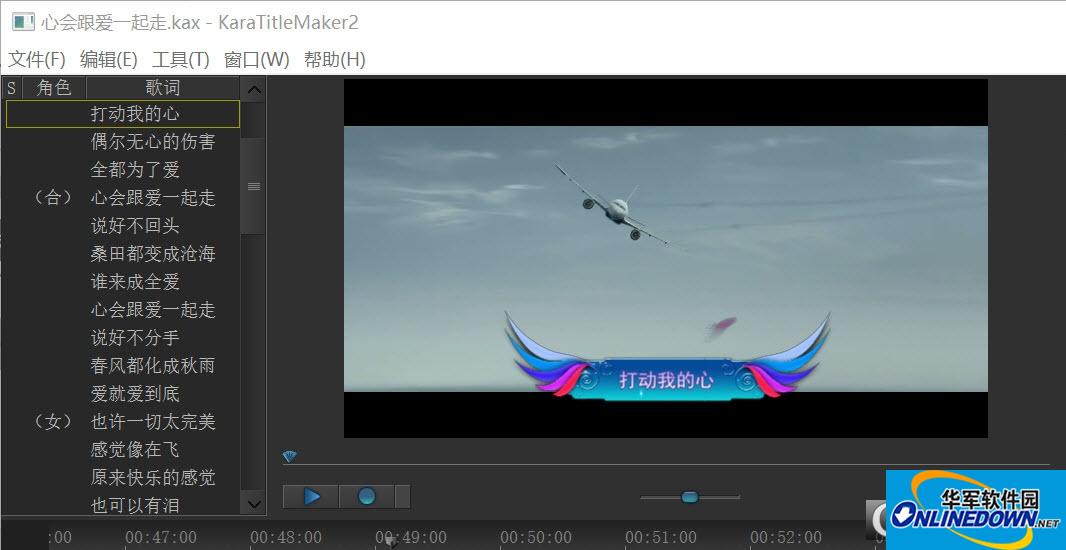Click the narrow button beside Record

point(402,496)
